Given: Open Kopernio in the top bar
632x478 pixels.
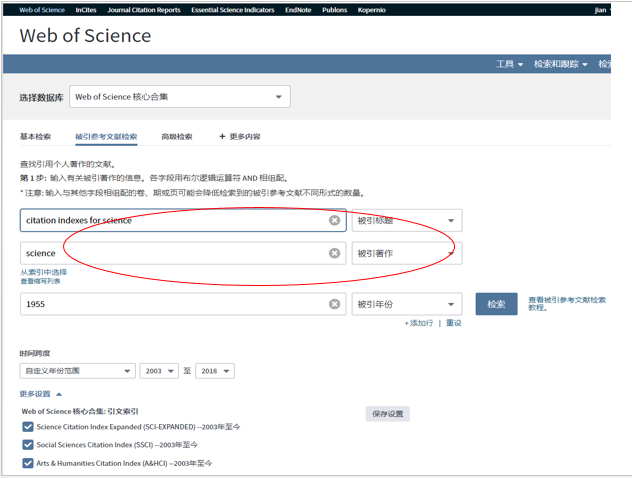Looking at the screenshot, I should [372, 10].
